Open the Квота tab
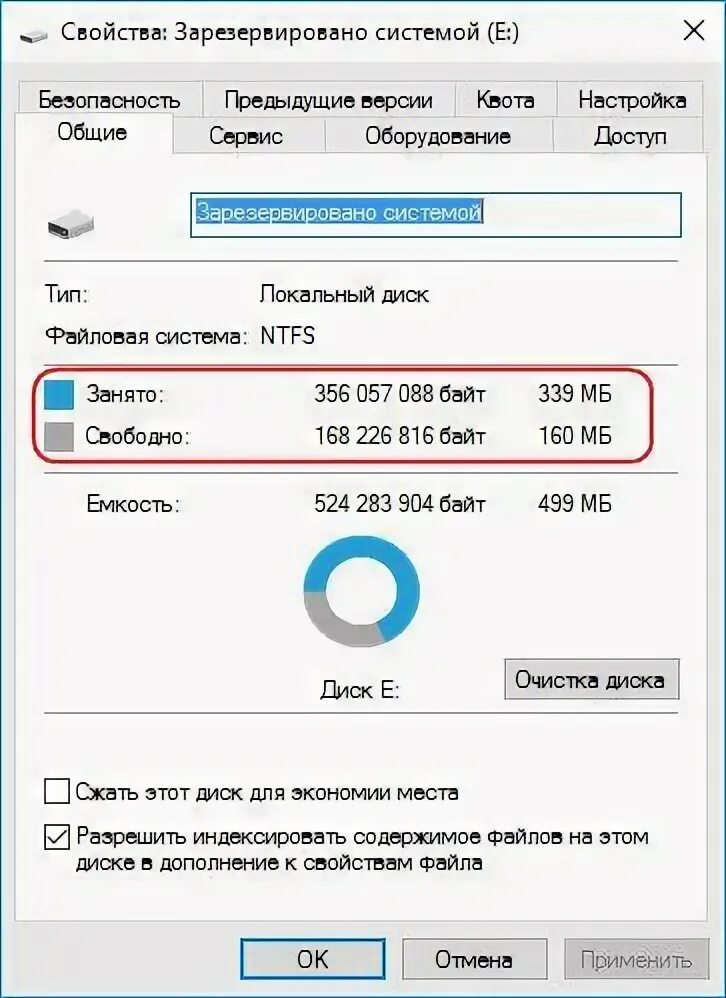This screenshot has height=998, width=726. (505, 100)
